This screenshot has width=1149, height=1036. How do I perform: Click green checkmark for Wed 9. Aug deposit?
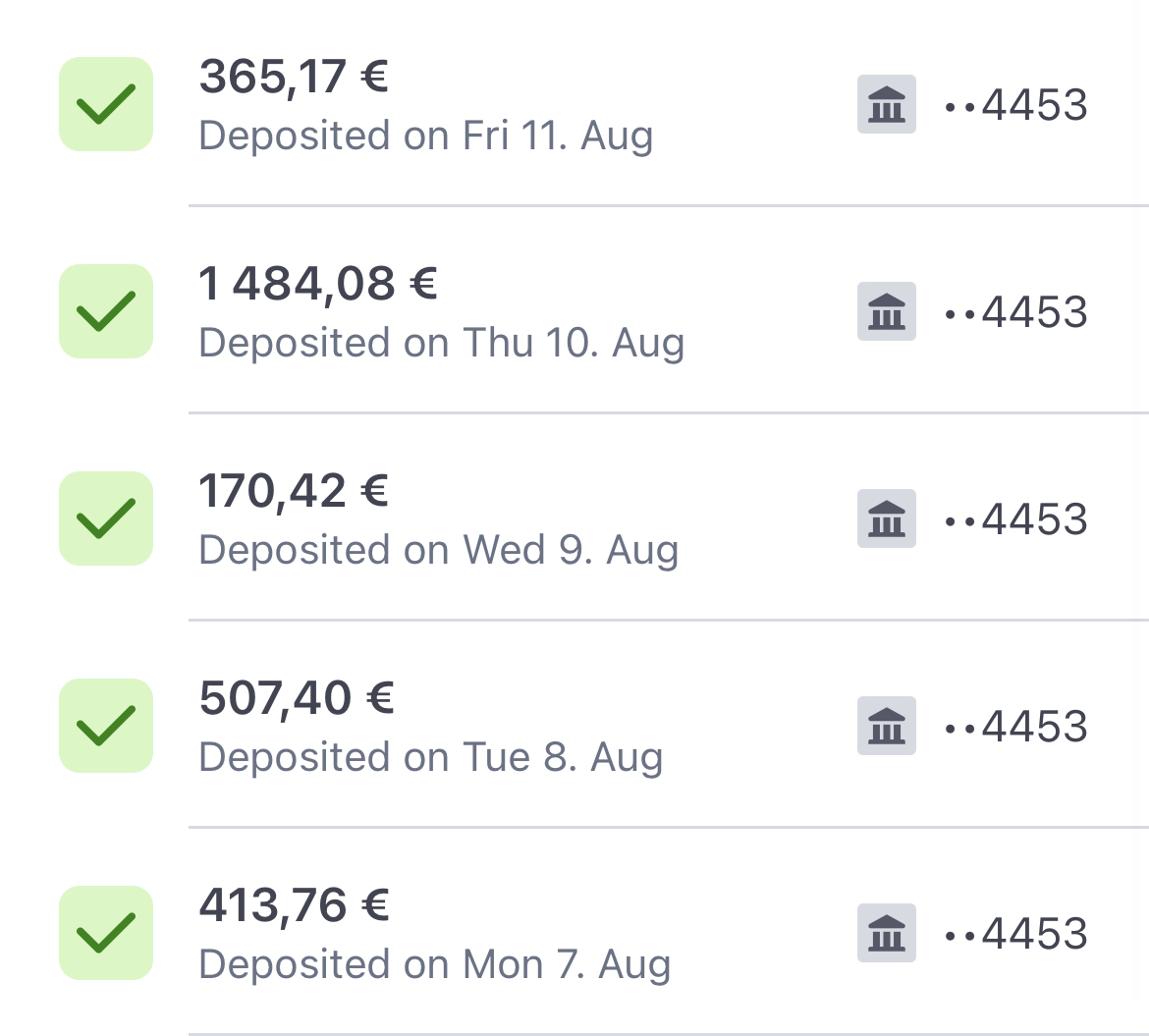106,518
